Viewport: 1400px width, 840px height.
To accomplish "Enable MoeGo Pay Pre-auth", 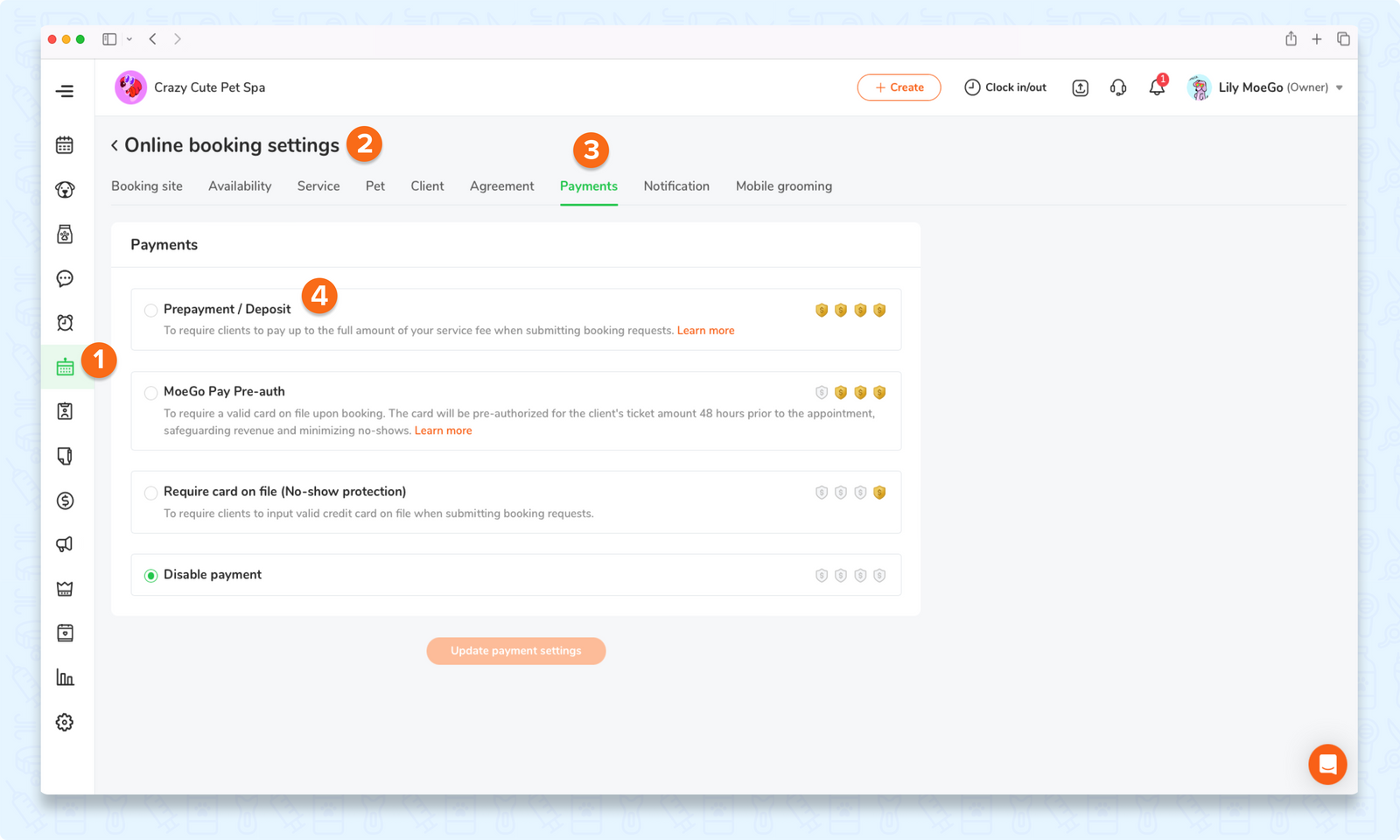I will coord(150,392).
